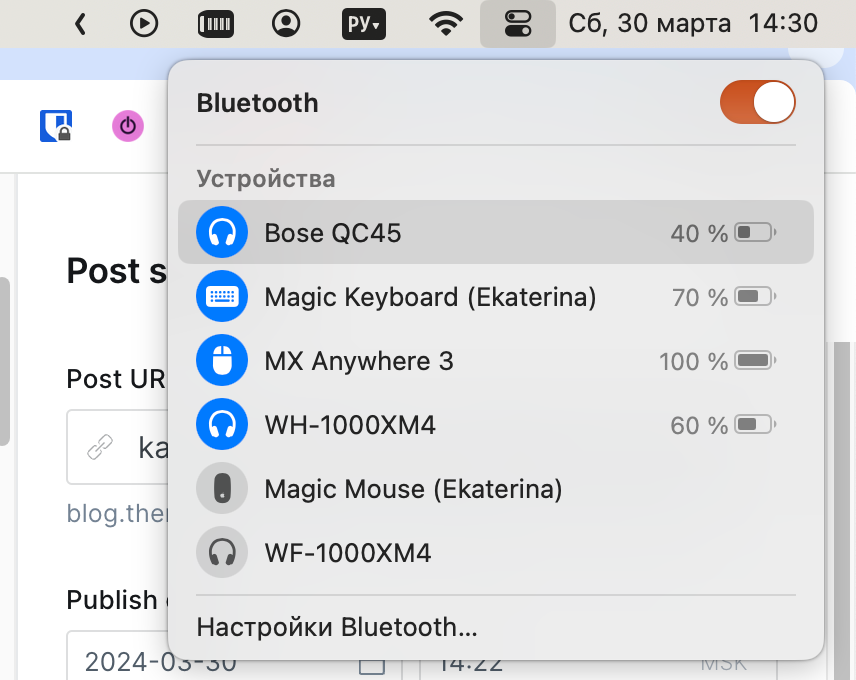This screenshot has width=856, height=680.
Task: Click the Post URL input field
Action: click(x=117, y=447)
